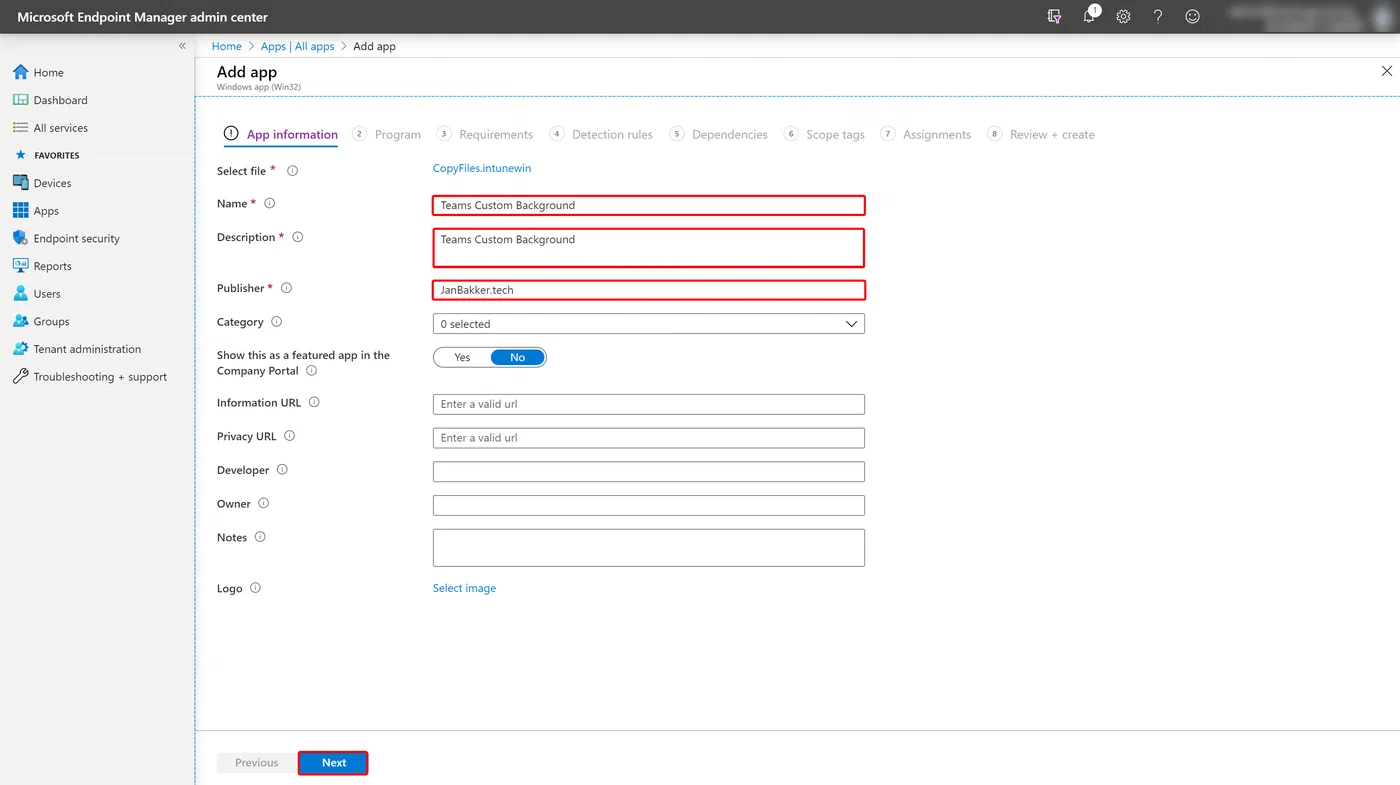The width and height of the screenshot is (1400, 785).
Task: Click into the Owner field
Action: 649,505
